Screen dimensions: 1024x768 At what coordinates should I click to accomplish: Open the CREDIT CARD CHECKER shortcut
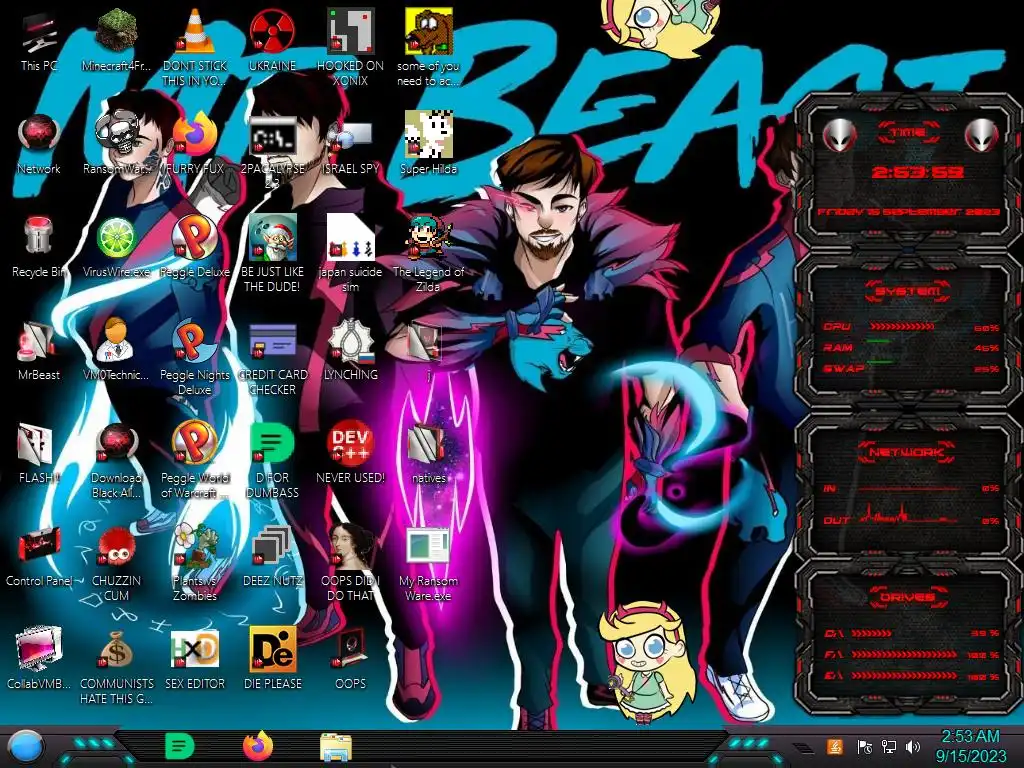pos(272,342)
